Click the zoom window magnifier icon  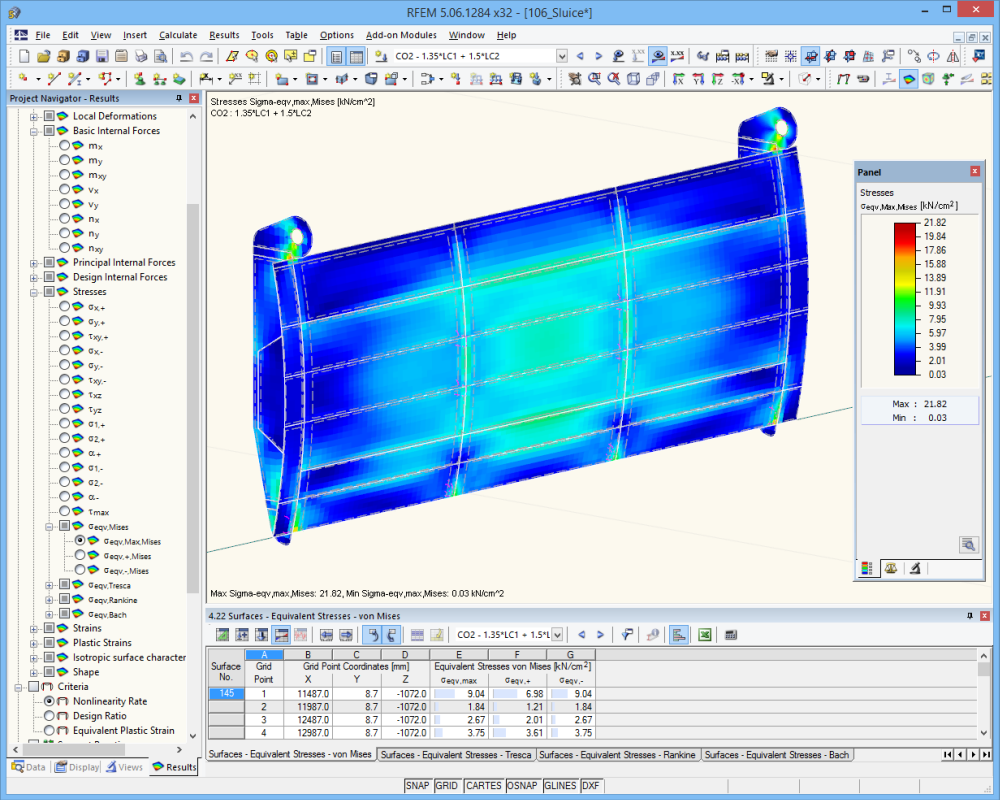(594, 78)
